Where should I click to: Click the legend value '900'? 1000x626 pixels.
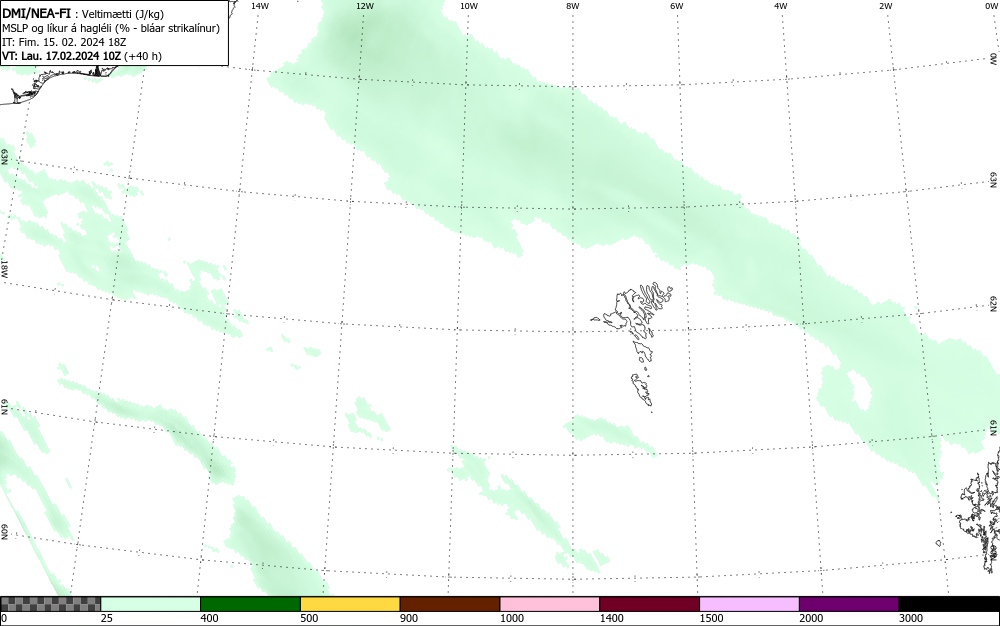(409, 618)
